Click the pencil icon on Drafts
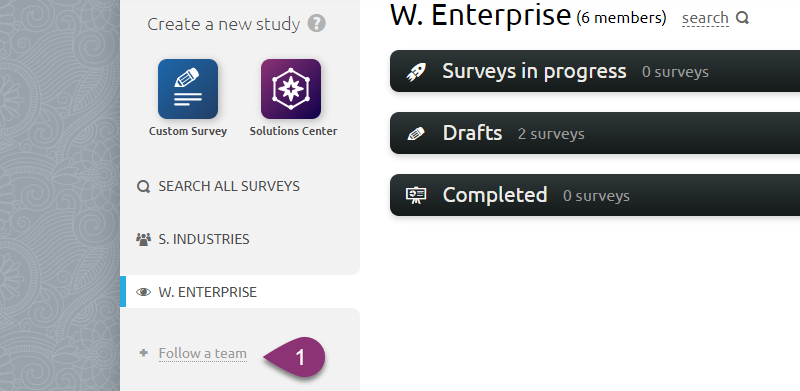 click(x=416, y=134)
